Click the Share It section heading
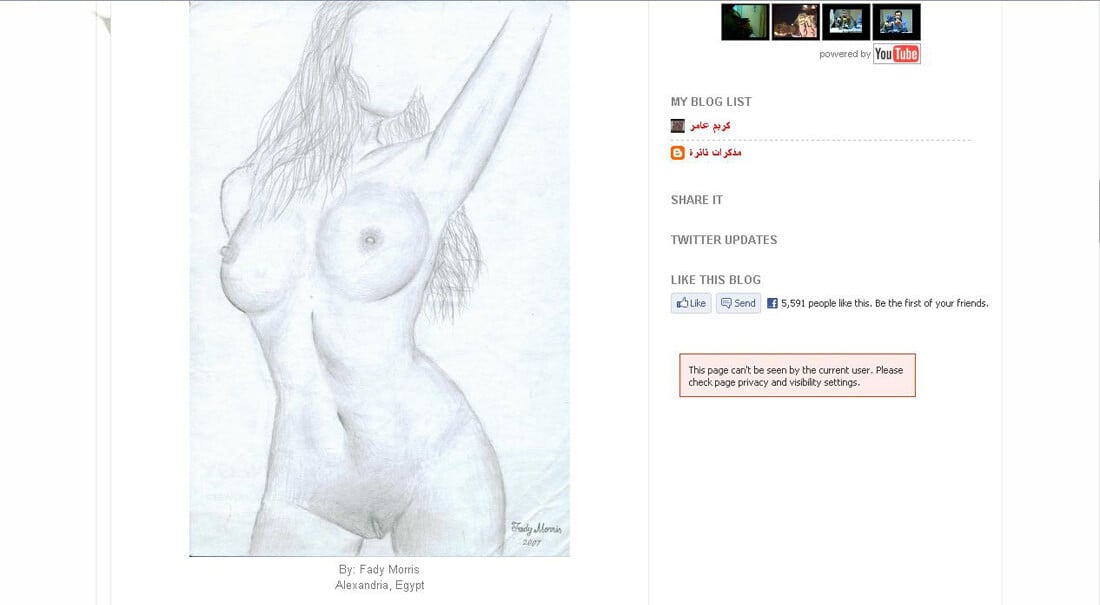 697,200
